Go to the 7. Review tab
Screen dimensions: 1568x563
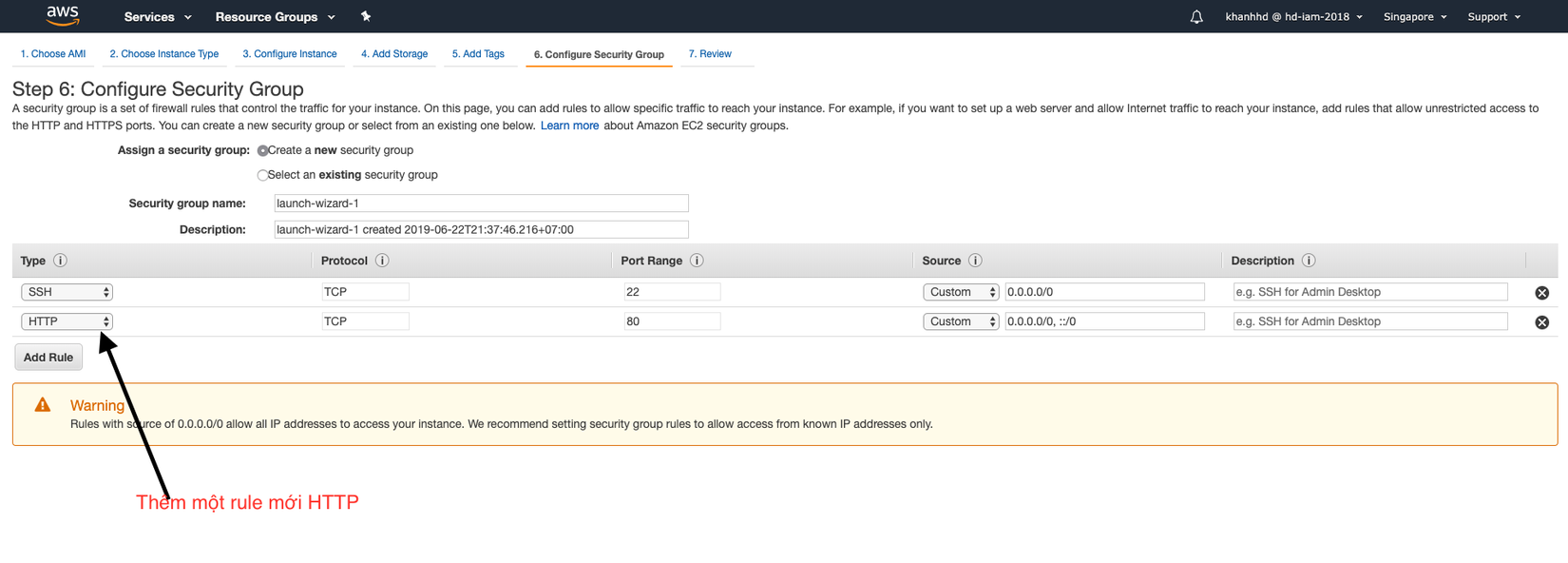click(x=710, y=54)
